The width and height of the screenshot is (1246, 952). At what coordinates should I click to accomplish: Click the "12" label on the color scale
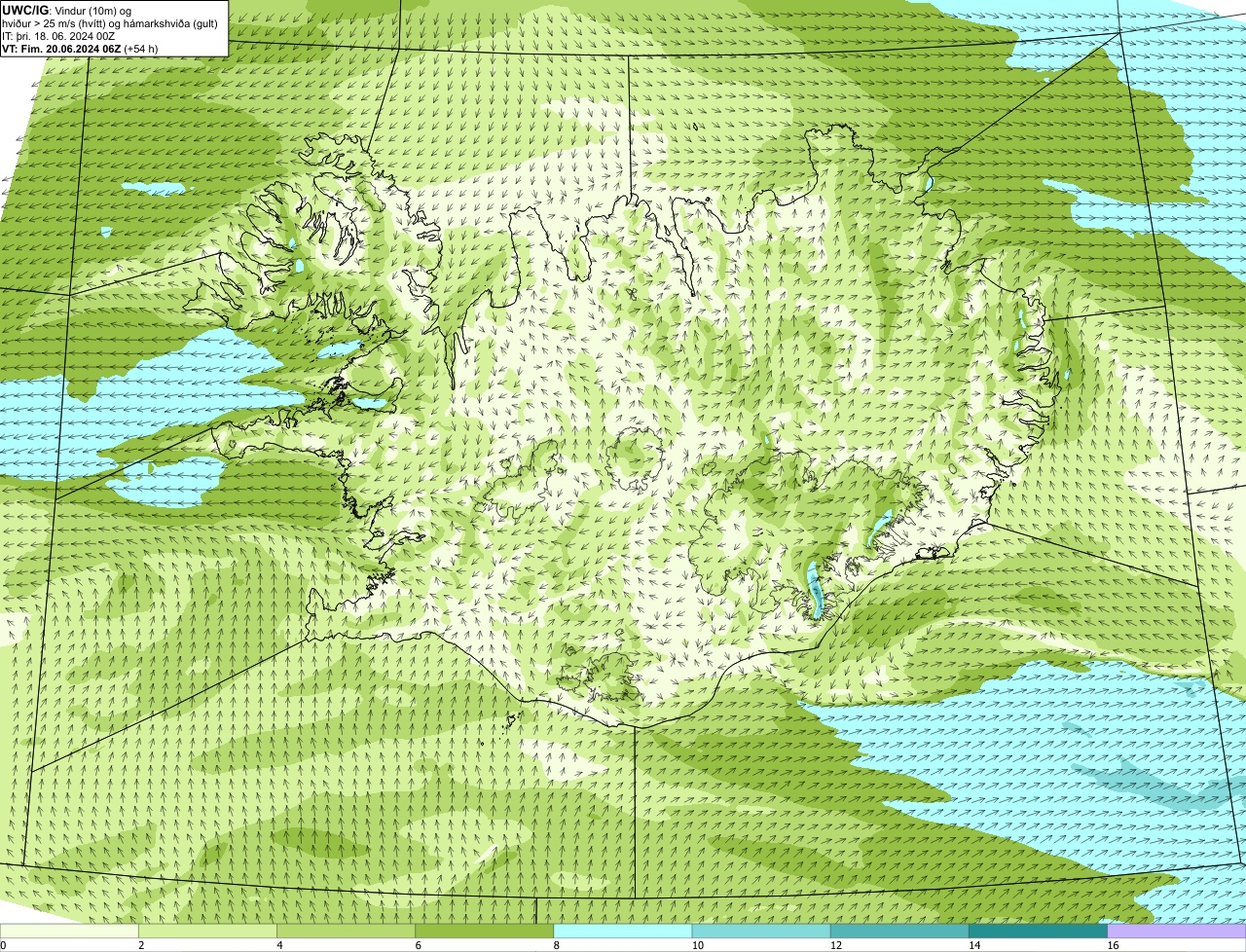836,945
